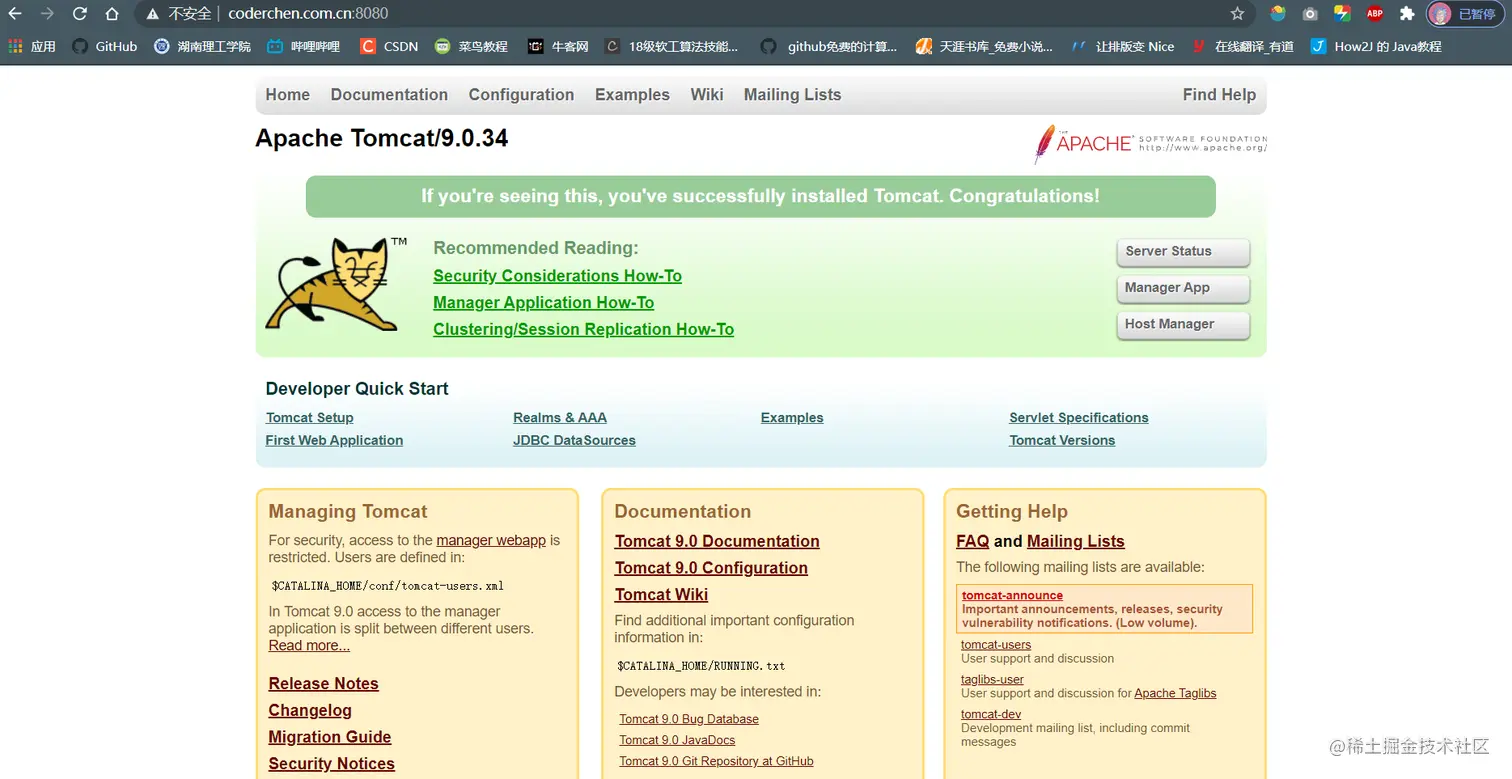Open the Tomcat Versions link
Screen dimensions: 1512x779
(1062, 440)
